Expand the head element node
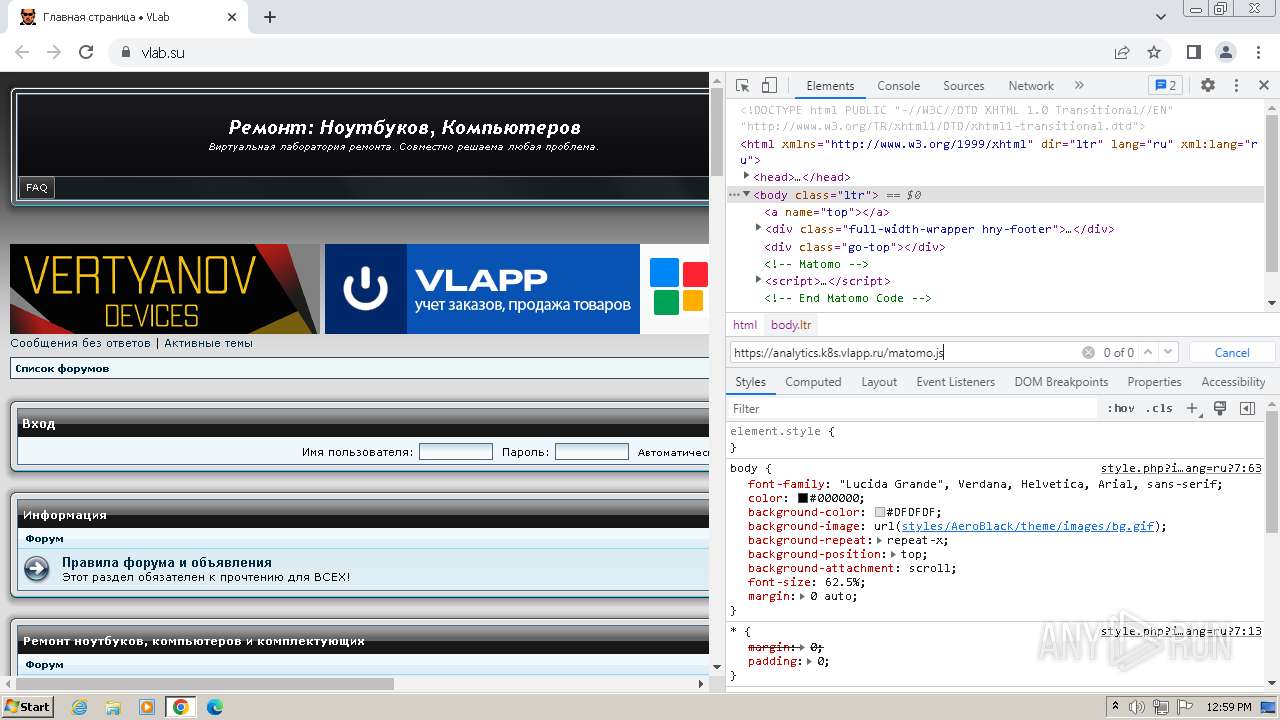The height and width of the screenshot is (720, 1280). click(x=746, y=177)
